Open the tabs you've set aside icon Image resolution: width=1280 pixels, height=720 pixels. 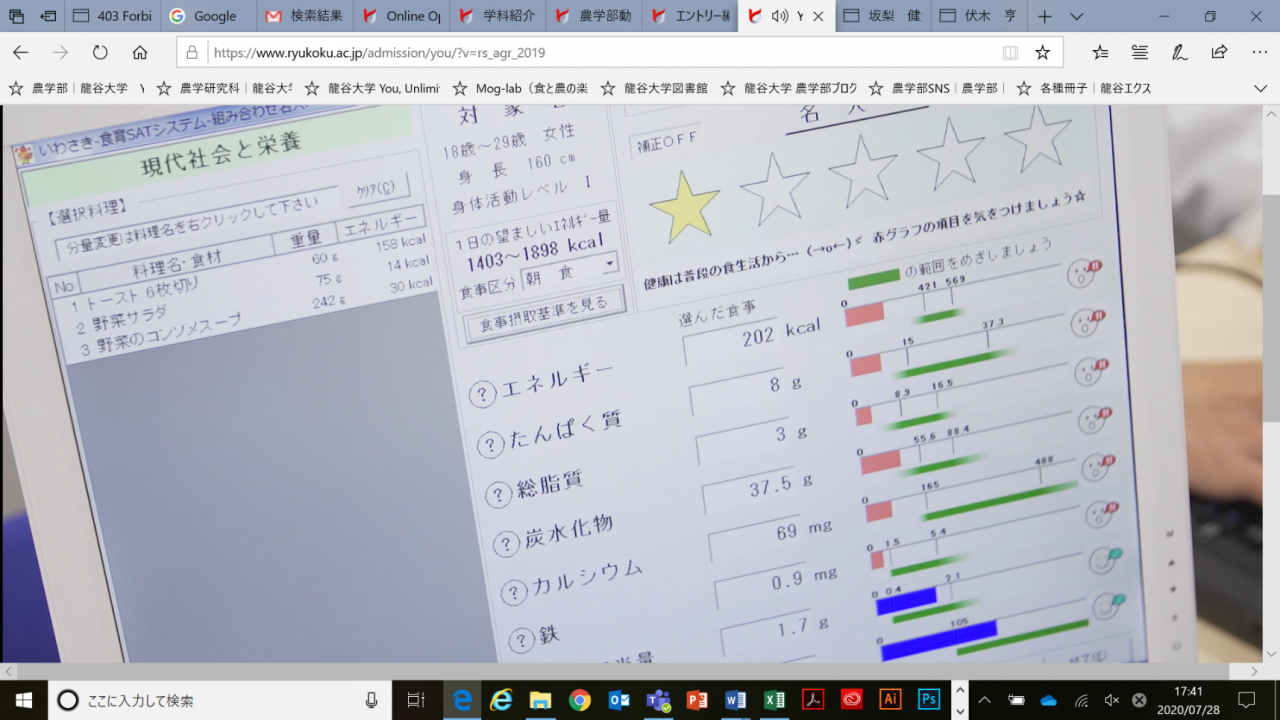click(x=16, y=16)
